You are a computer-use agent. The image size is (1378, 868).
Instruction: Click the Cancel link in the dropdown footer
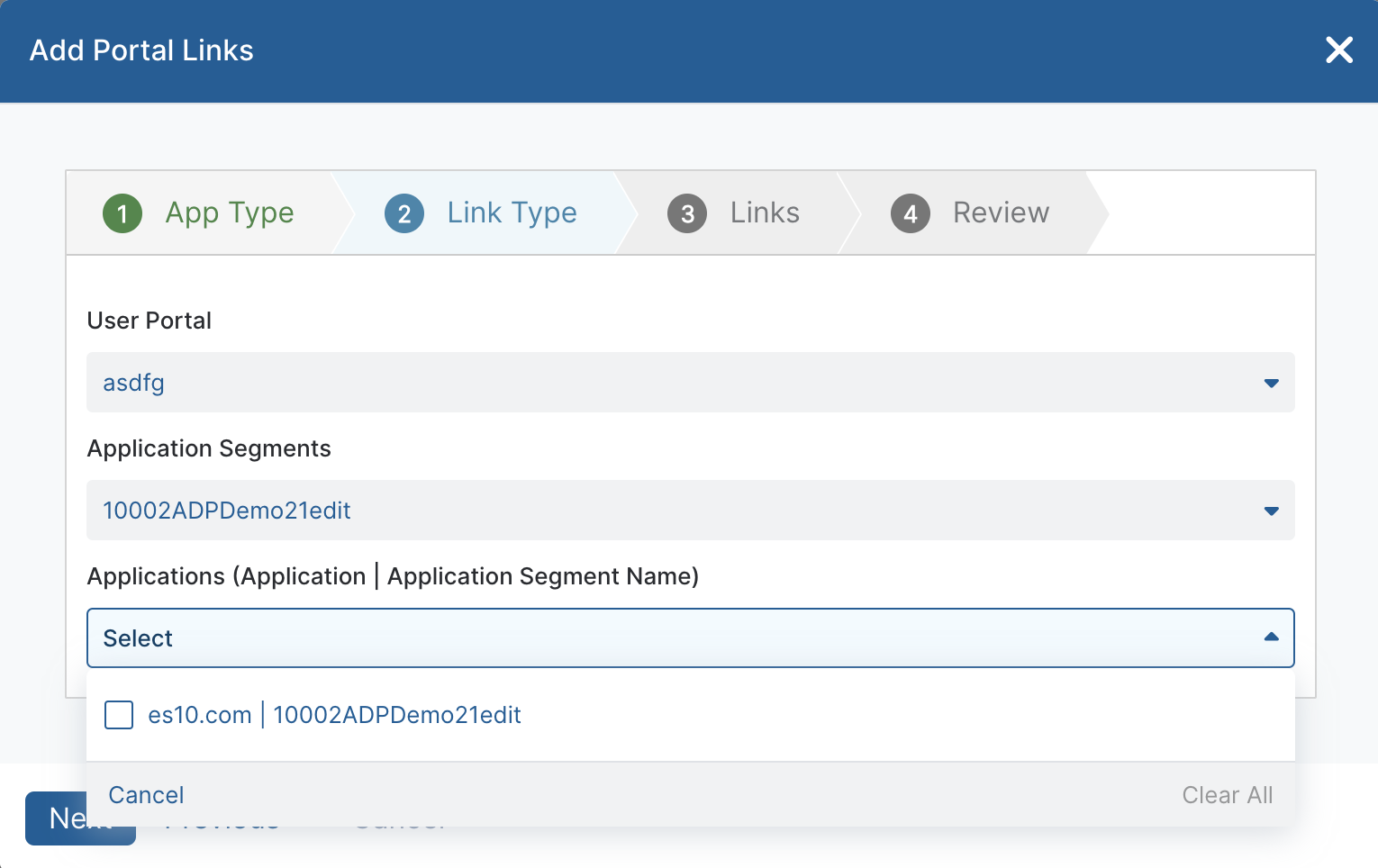point(146,795)
